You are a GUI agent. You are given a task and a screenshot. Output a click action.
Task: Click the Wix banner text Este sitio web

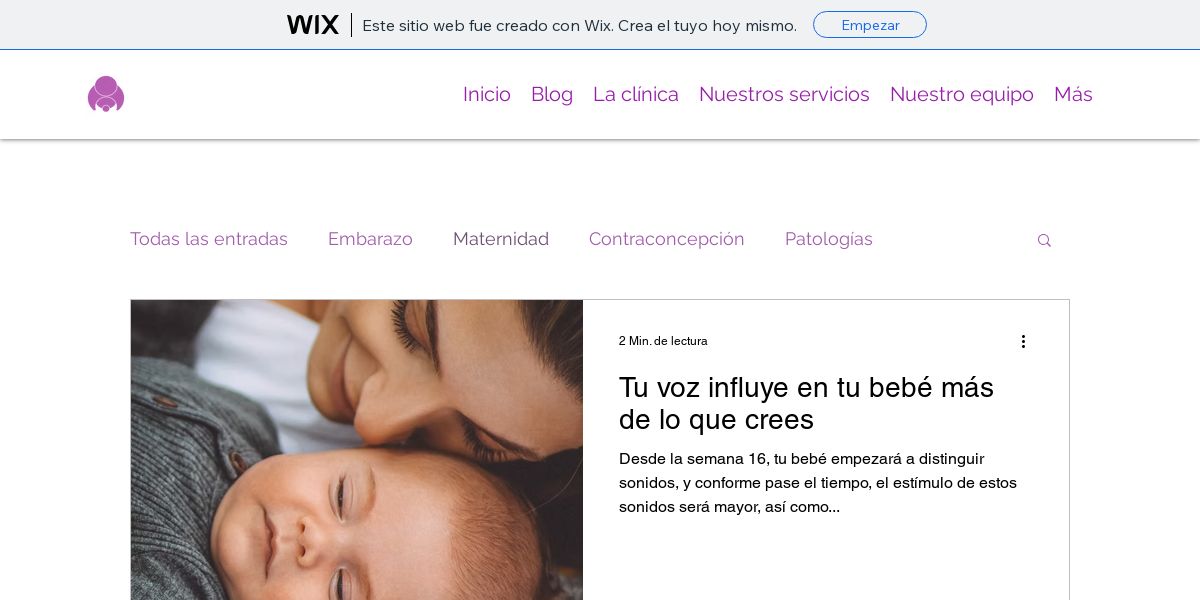point(579,25)
